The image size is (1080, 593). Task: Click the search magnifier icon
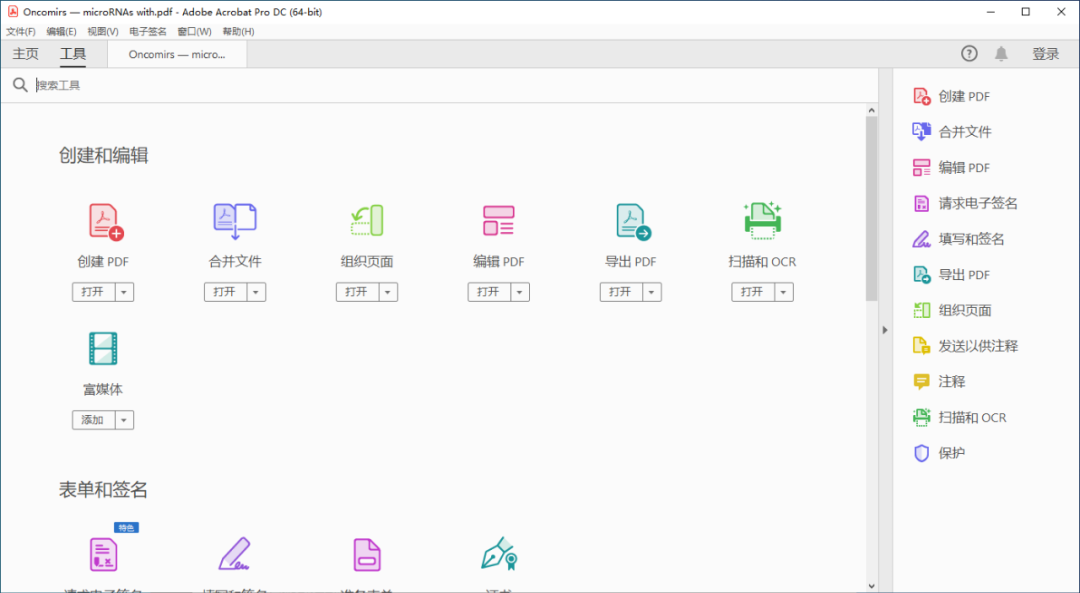[21, 85]
